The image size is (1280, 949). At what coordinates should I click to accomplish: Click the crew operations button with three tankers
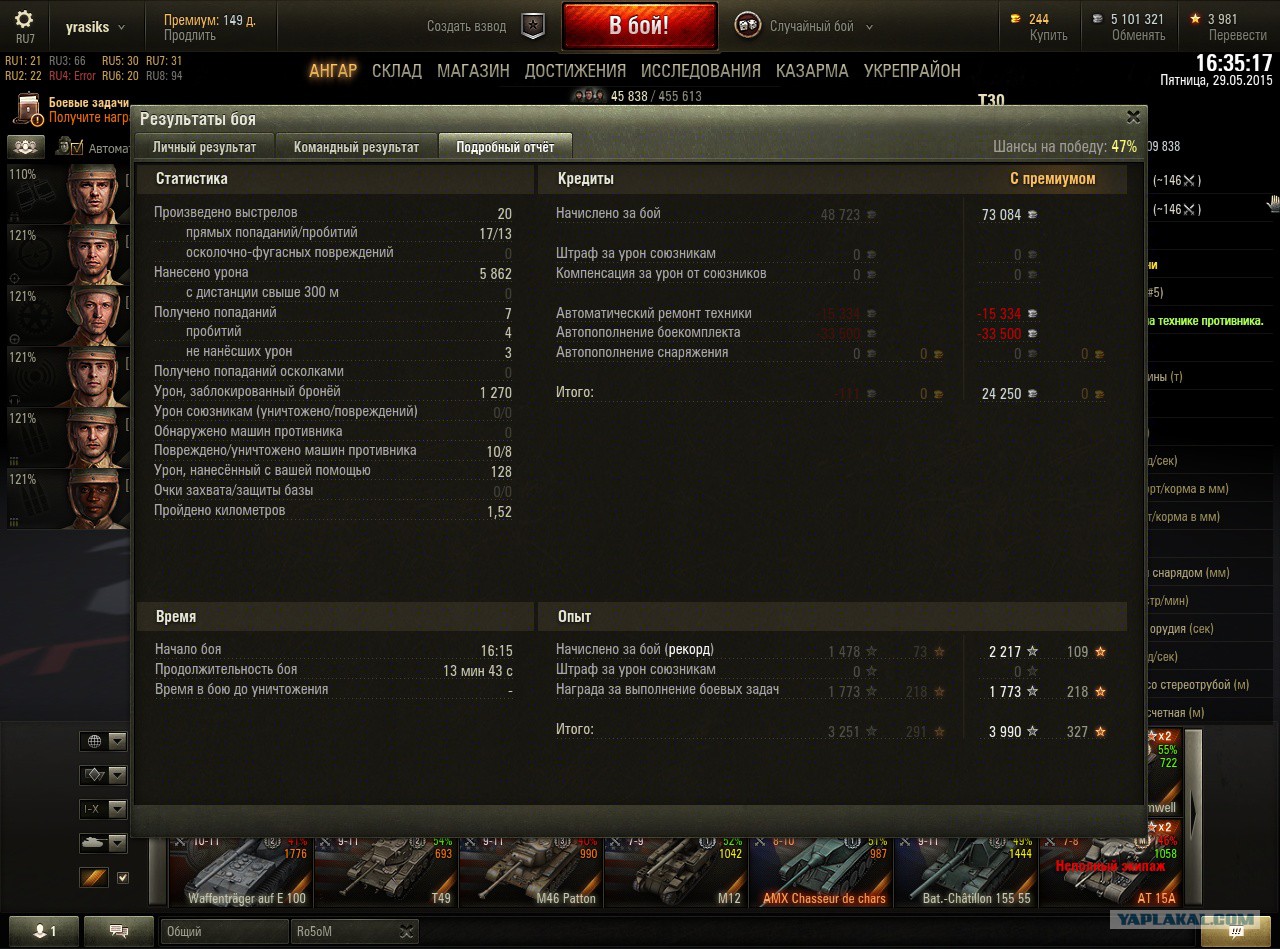[25, 147]
